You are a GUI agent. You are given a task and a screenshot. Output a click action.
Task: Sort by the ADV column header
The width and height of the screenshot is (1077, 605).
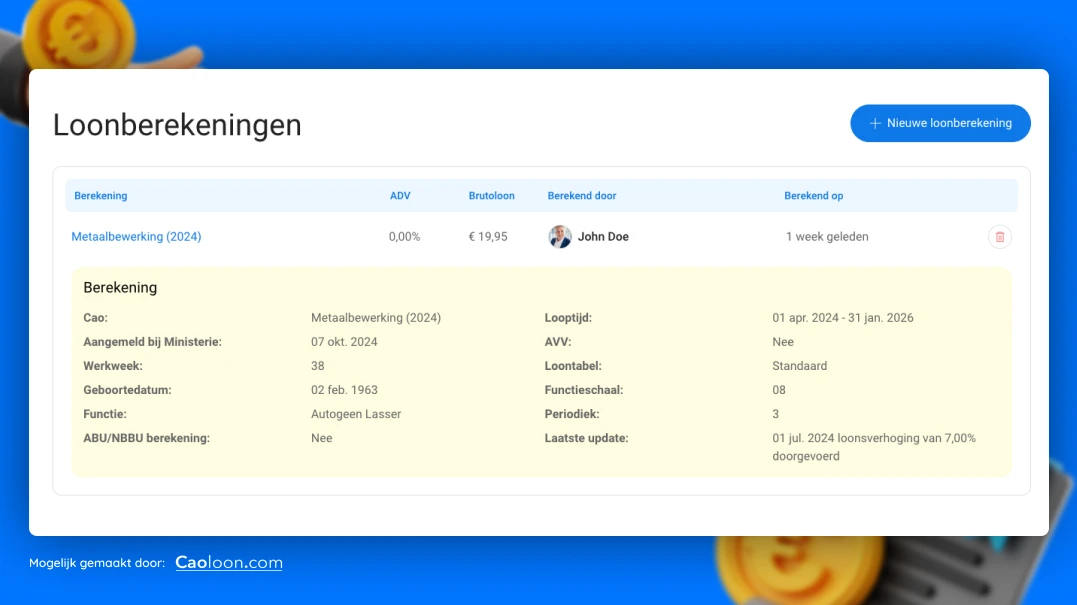point(400,196)
